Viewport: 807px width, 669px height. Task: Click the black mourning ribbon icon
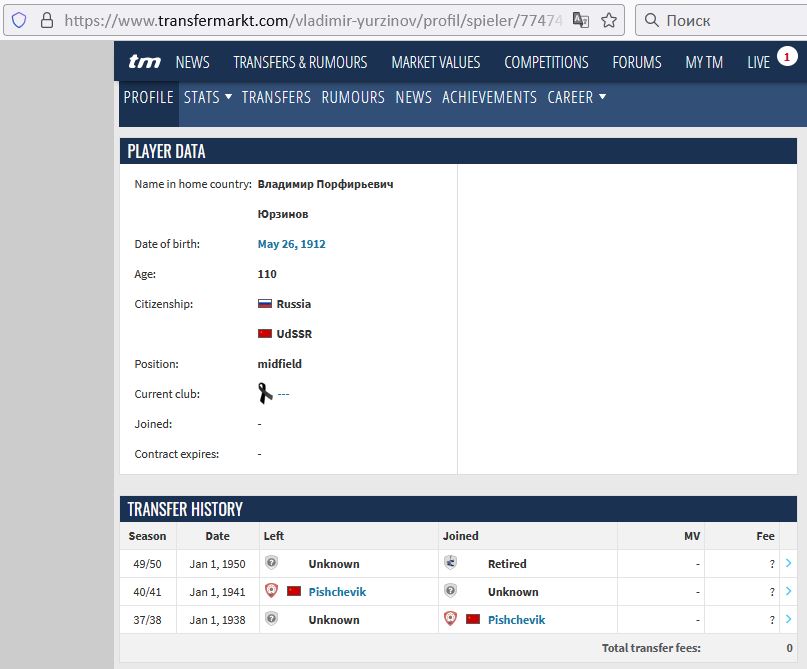pyautogui.click(x=265, y=393)
